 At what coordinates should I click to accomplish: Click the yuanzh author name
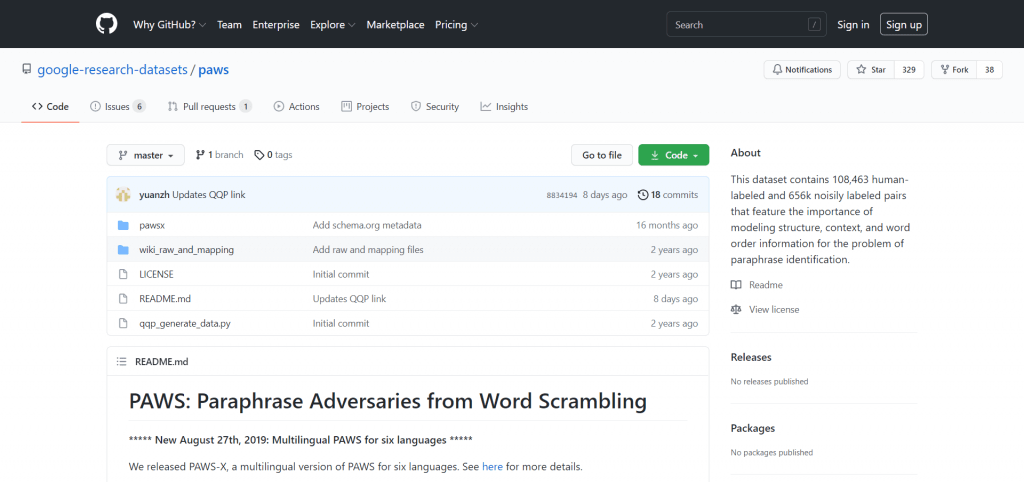click(154, 195)
